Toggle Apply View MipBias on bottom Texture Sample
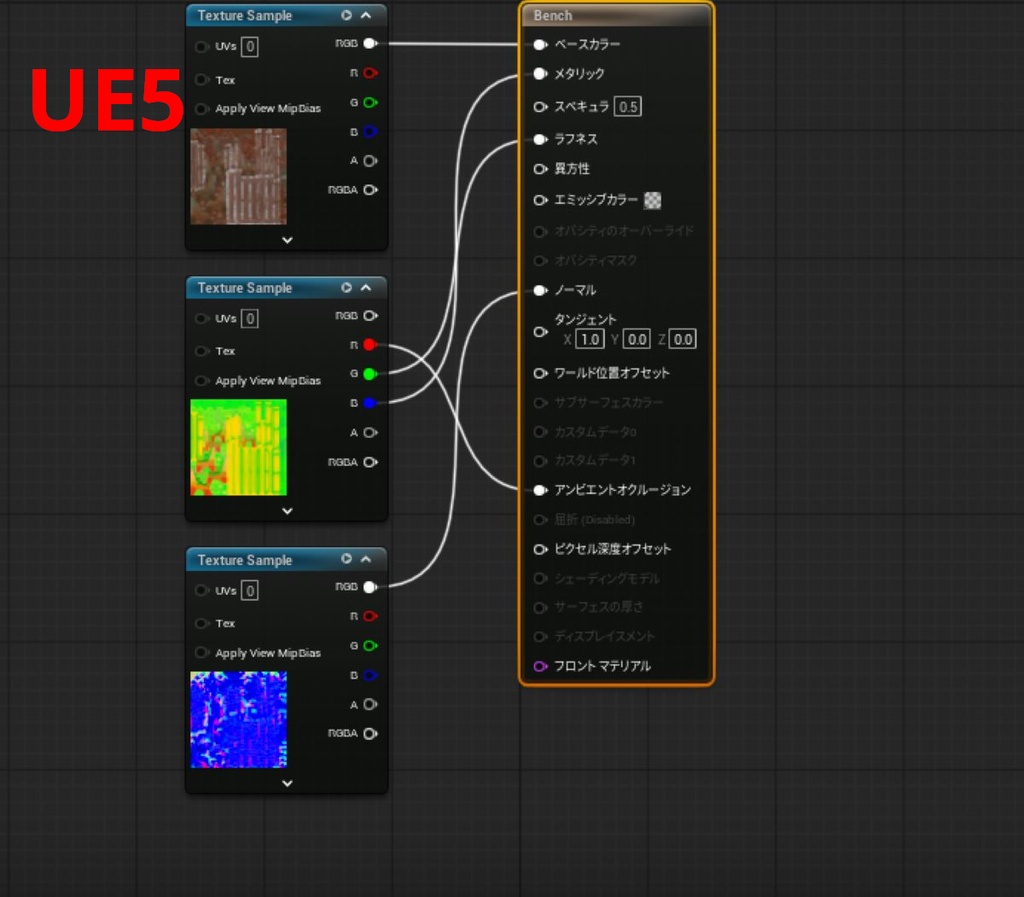 point(202,652)
